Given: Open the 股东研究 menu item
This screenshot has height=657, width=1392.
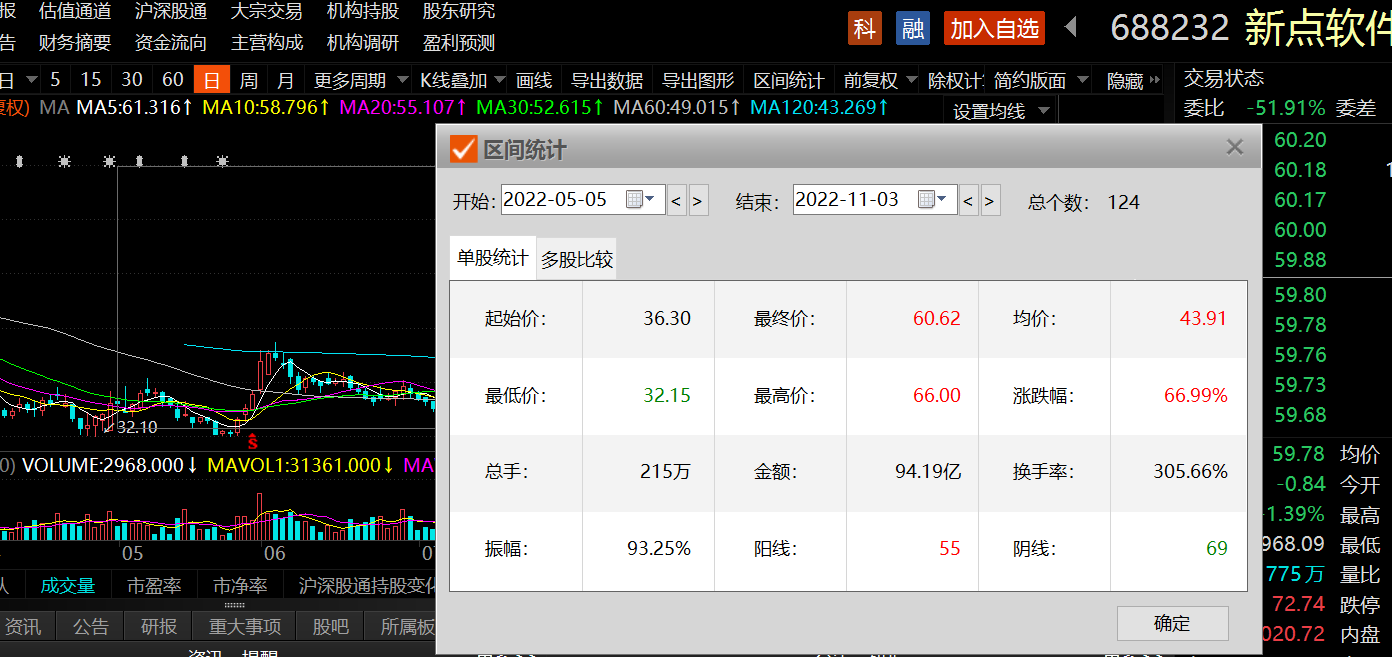Looking at the screenshot, I should (459, 11).
